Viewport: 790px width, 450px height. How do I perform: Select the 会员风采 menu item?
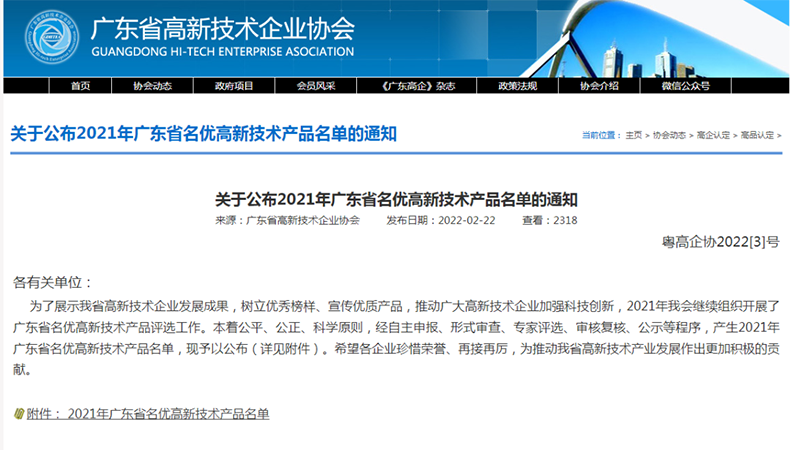point(316,86)
